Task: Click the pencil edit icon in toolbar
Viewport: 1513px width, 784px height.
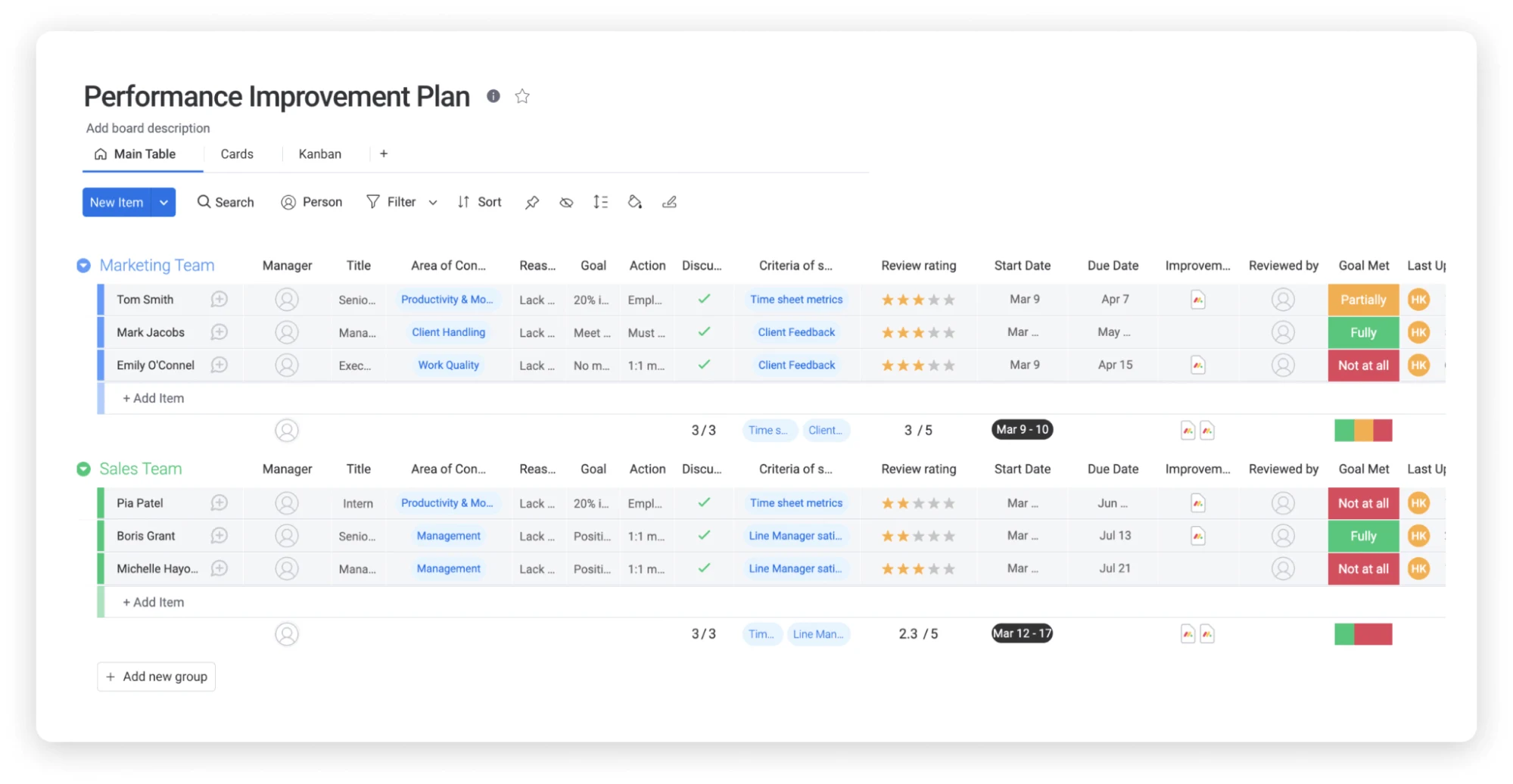Action: (x=669, y=202)
